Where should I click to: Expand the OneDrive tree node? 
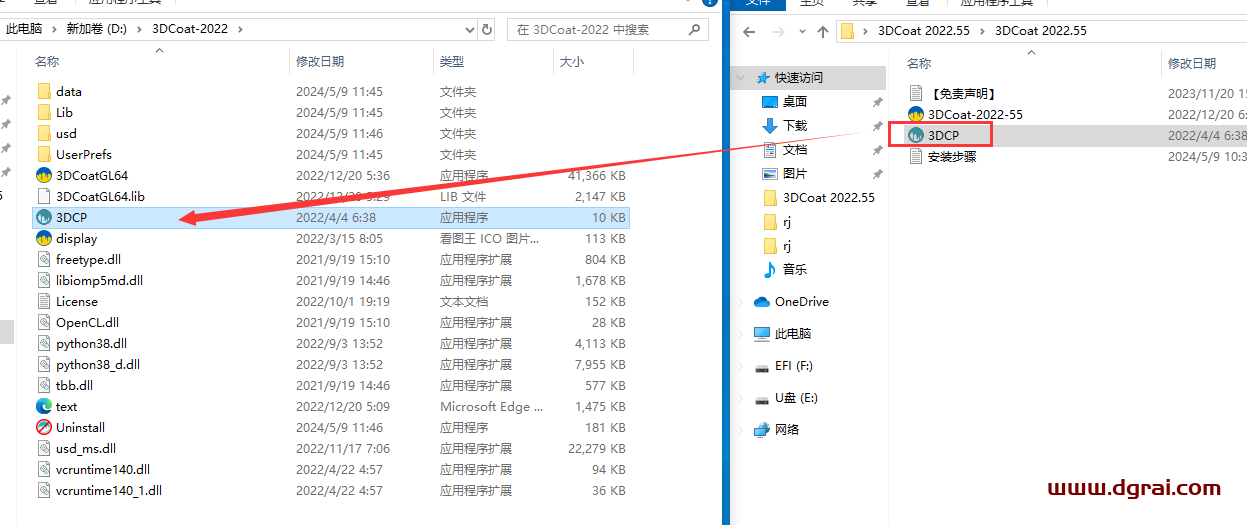tap(741, 302)
